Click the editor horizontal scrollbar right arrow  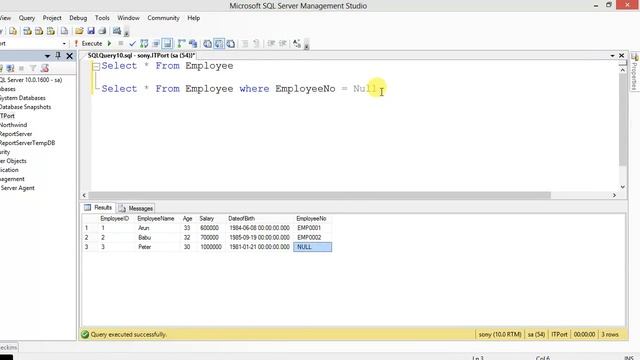[x=614, y=196]
